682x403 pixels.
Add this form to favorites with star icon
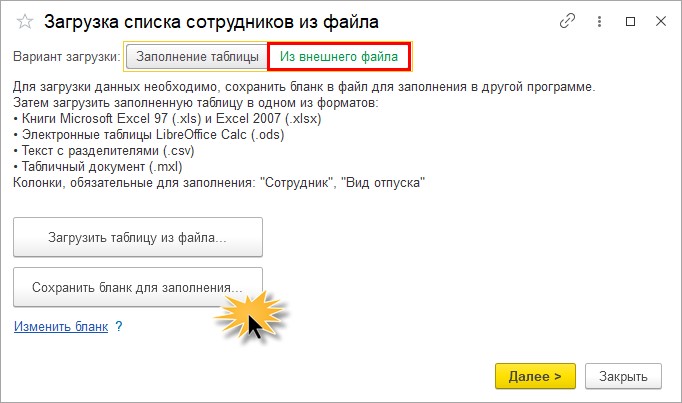(25, 22)
